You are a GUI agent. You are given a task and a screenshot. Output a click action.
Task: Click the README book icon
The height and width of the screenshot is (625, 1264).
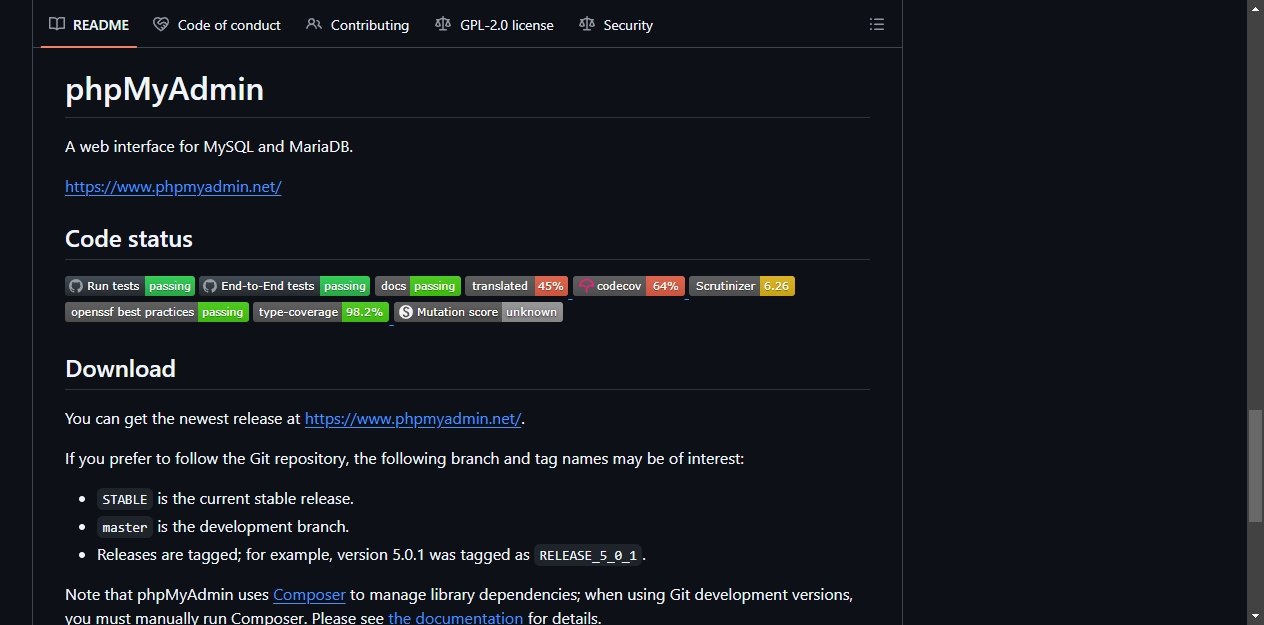(x=57, y=24)
